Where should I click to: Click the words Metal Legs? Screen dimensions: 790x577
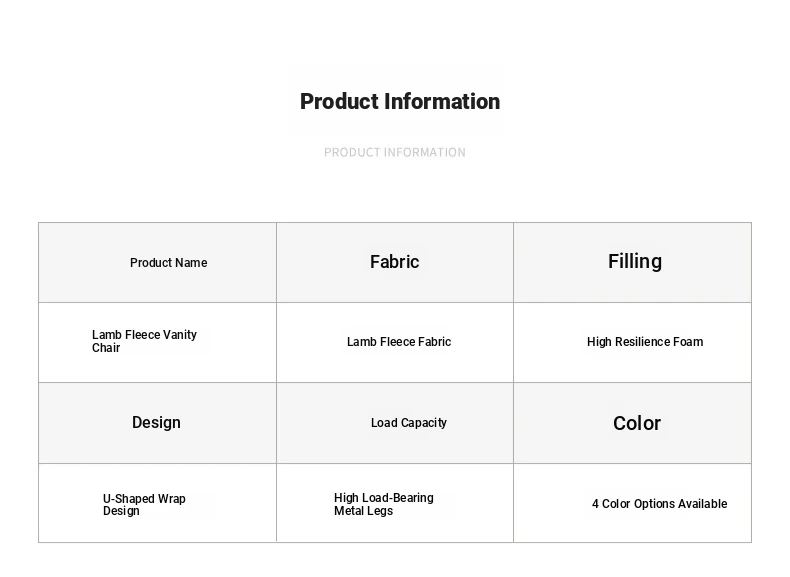[363, 511]
